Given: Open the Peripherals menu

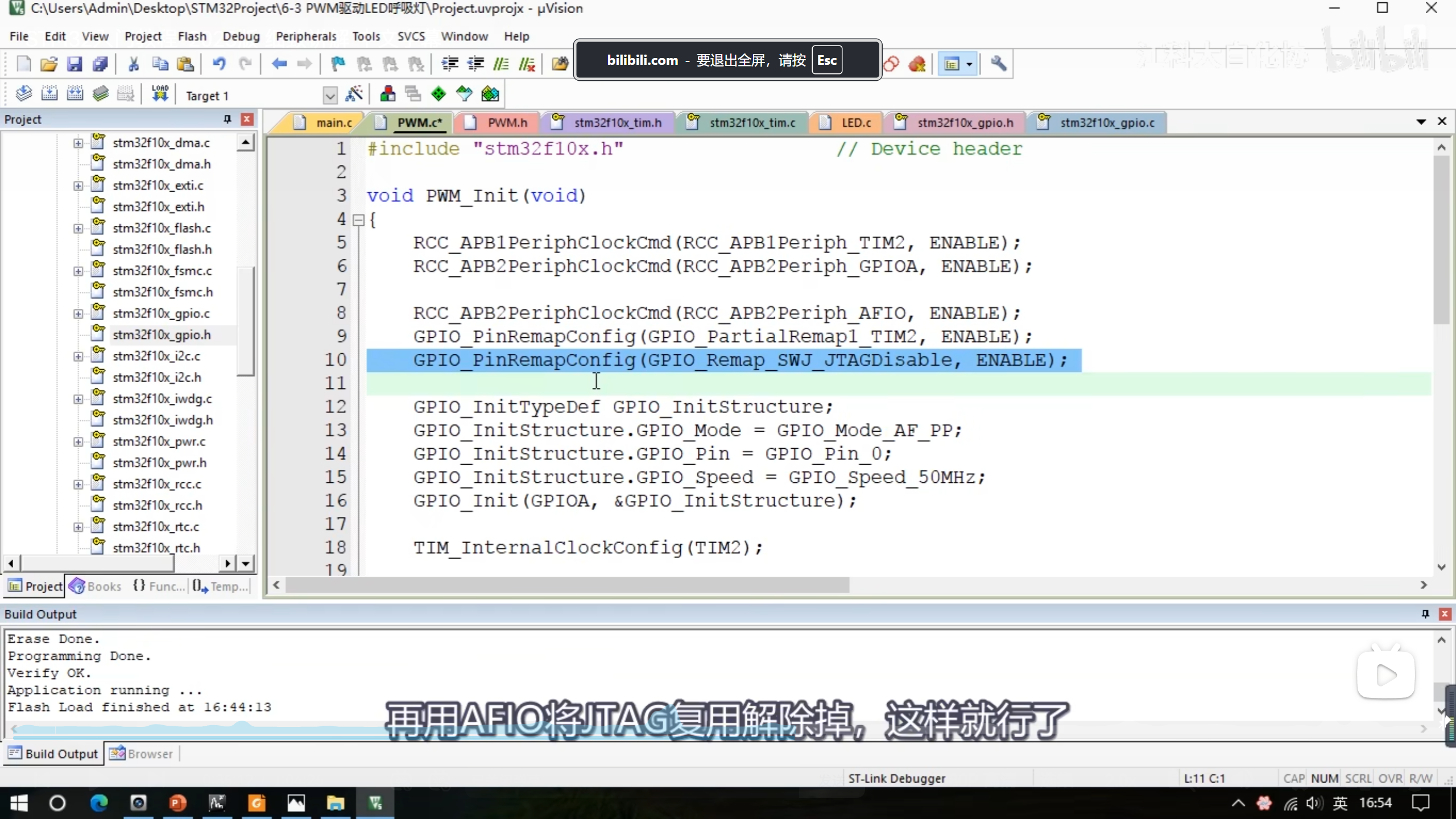Looking at the screenshot, I should click(306, 36).
